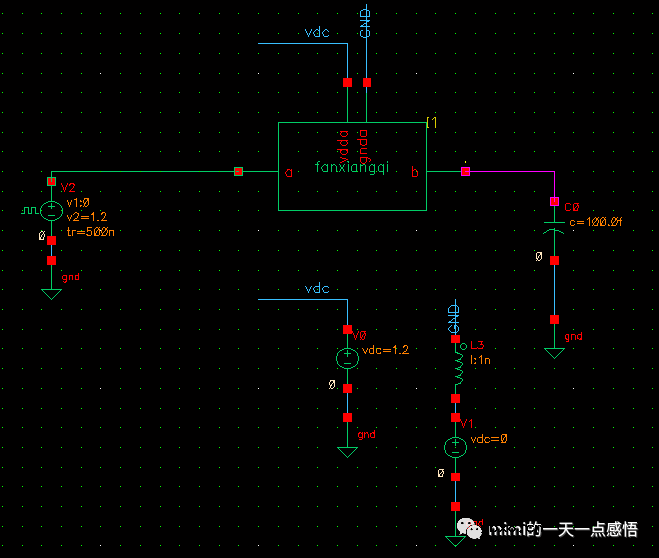Select the vdc wire label above inverter
Viewport: 659px width, 558px height.
(x=316, y=33)
